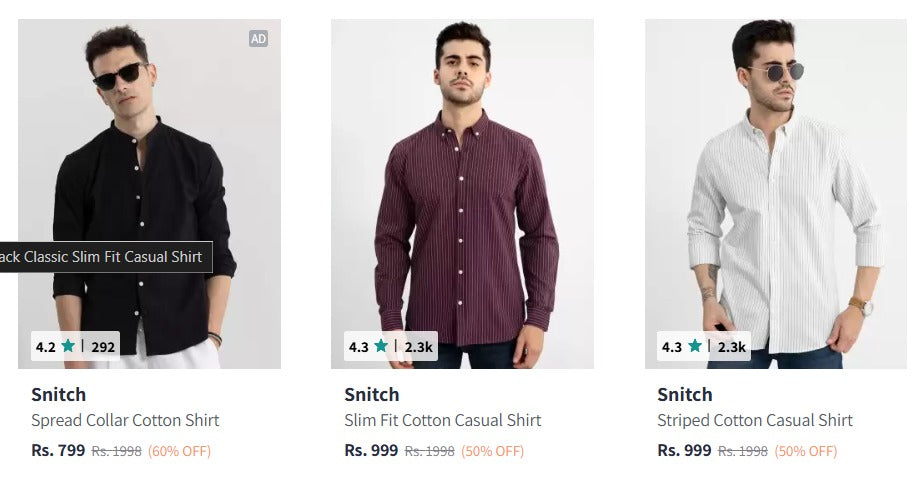Click 50% OFF under Striped Cotton Casual Shirt

(806, 451)
